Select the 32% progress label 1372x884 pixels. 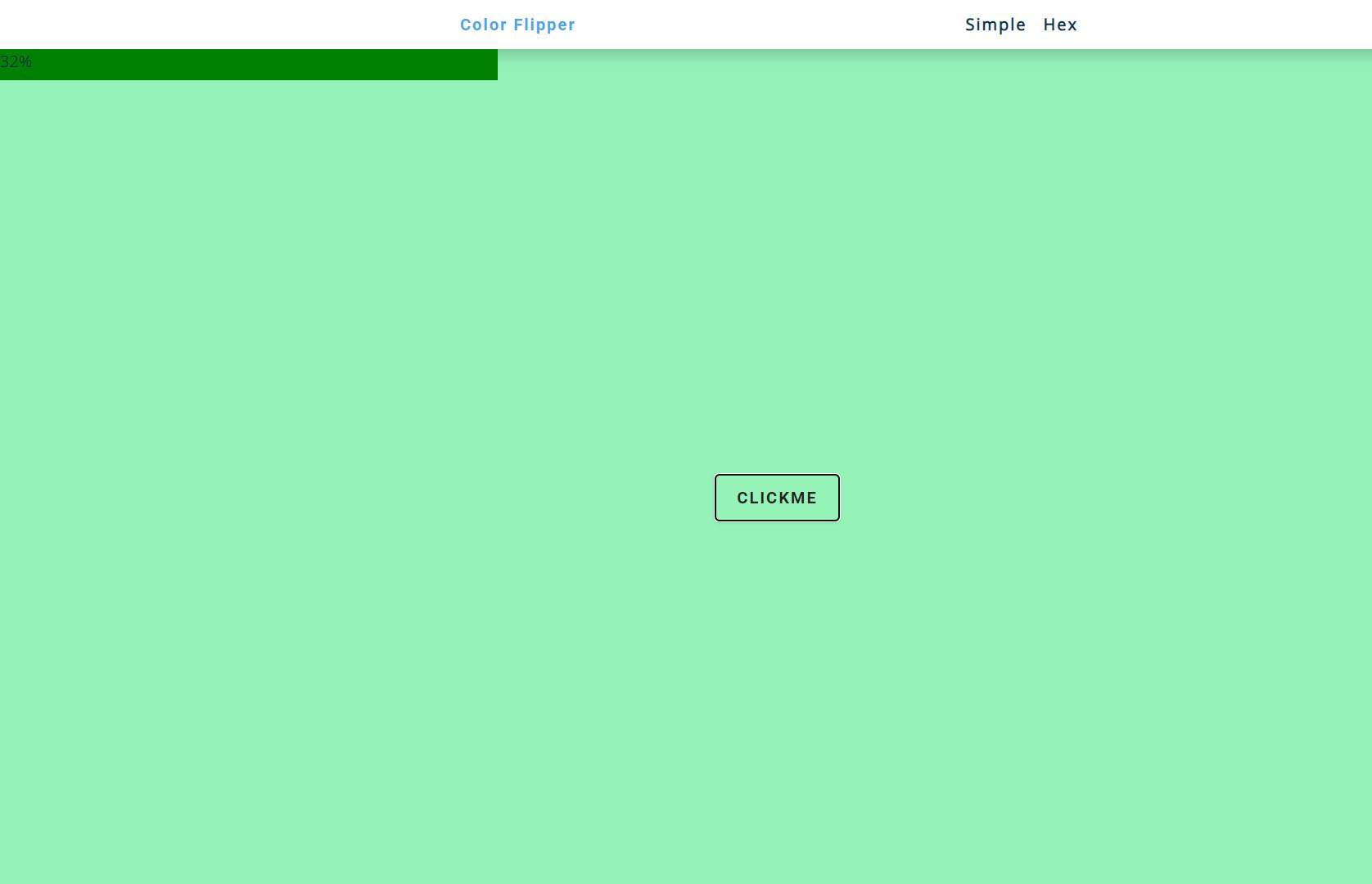[x=16, y=62]
